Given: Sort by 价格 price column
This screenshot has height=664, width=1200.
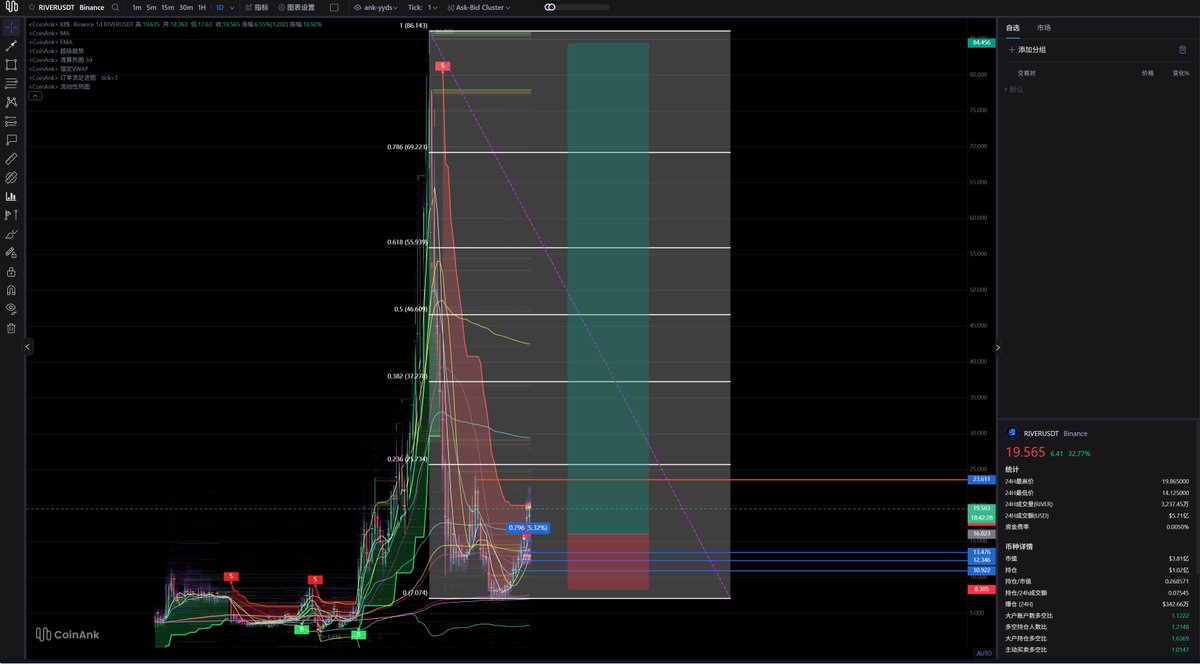Looking at the screenshot, I should [x=1147, y=73].
